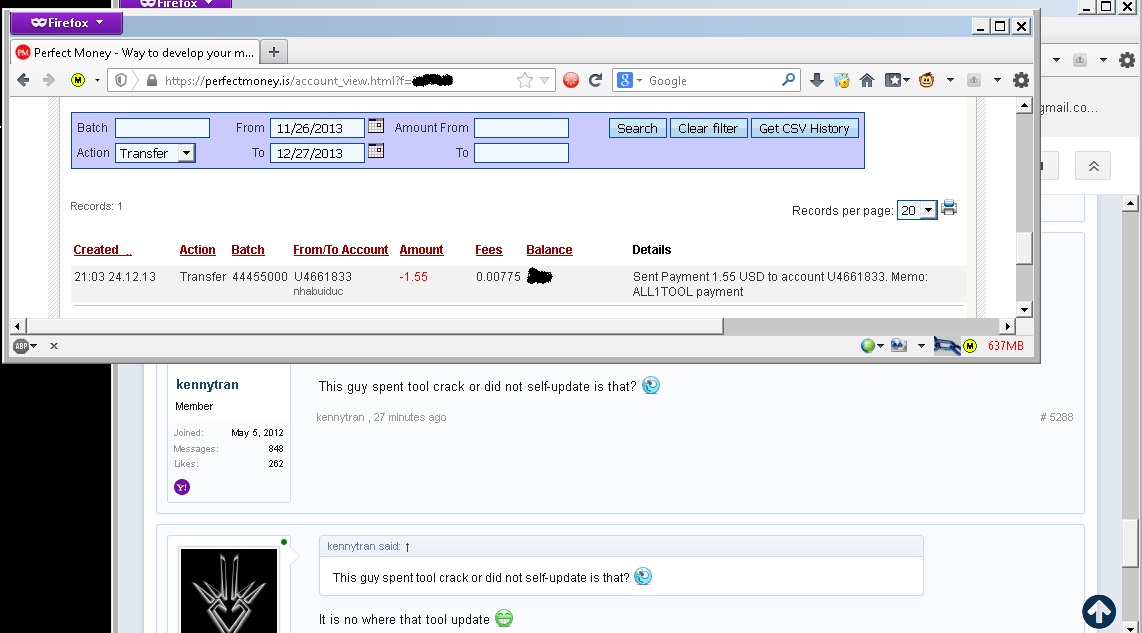1142x633 pixels.
Task: Open the From date calendar picker icon
Action: 376,126
